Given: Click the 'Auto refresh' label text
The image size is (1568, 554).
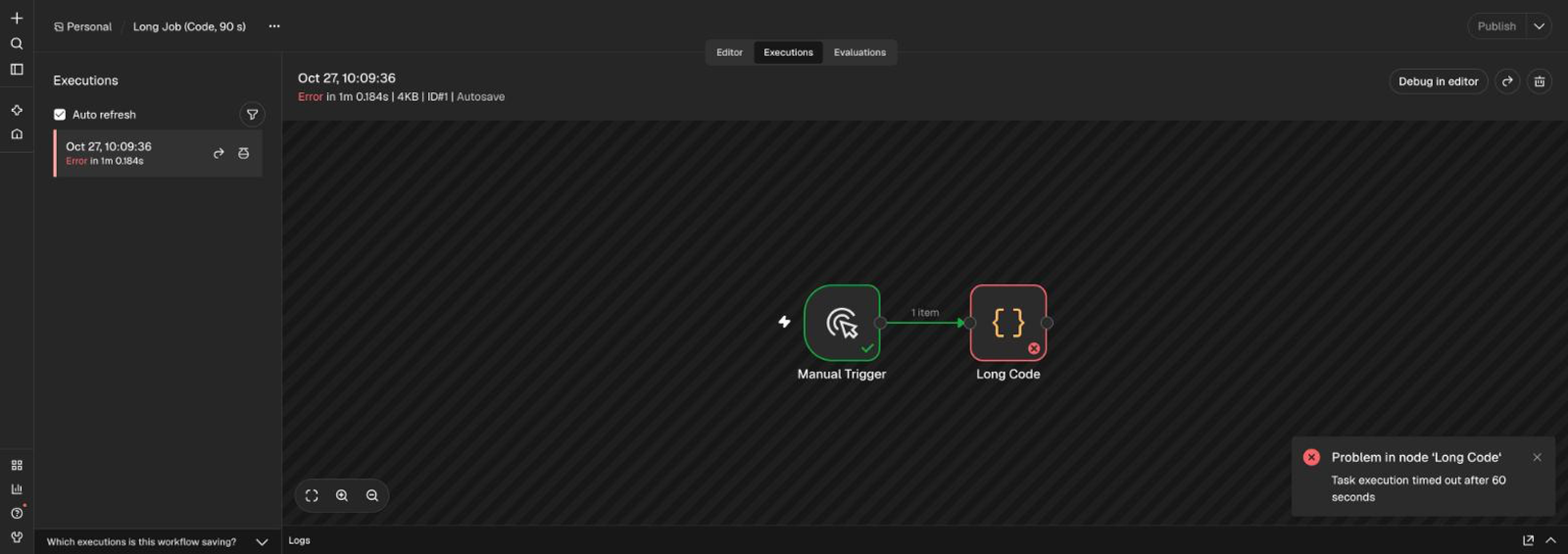Looking at the screenshot, I should 104,115.
